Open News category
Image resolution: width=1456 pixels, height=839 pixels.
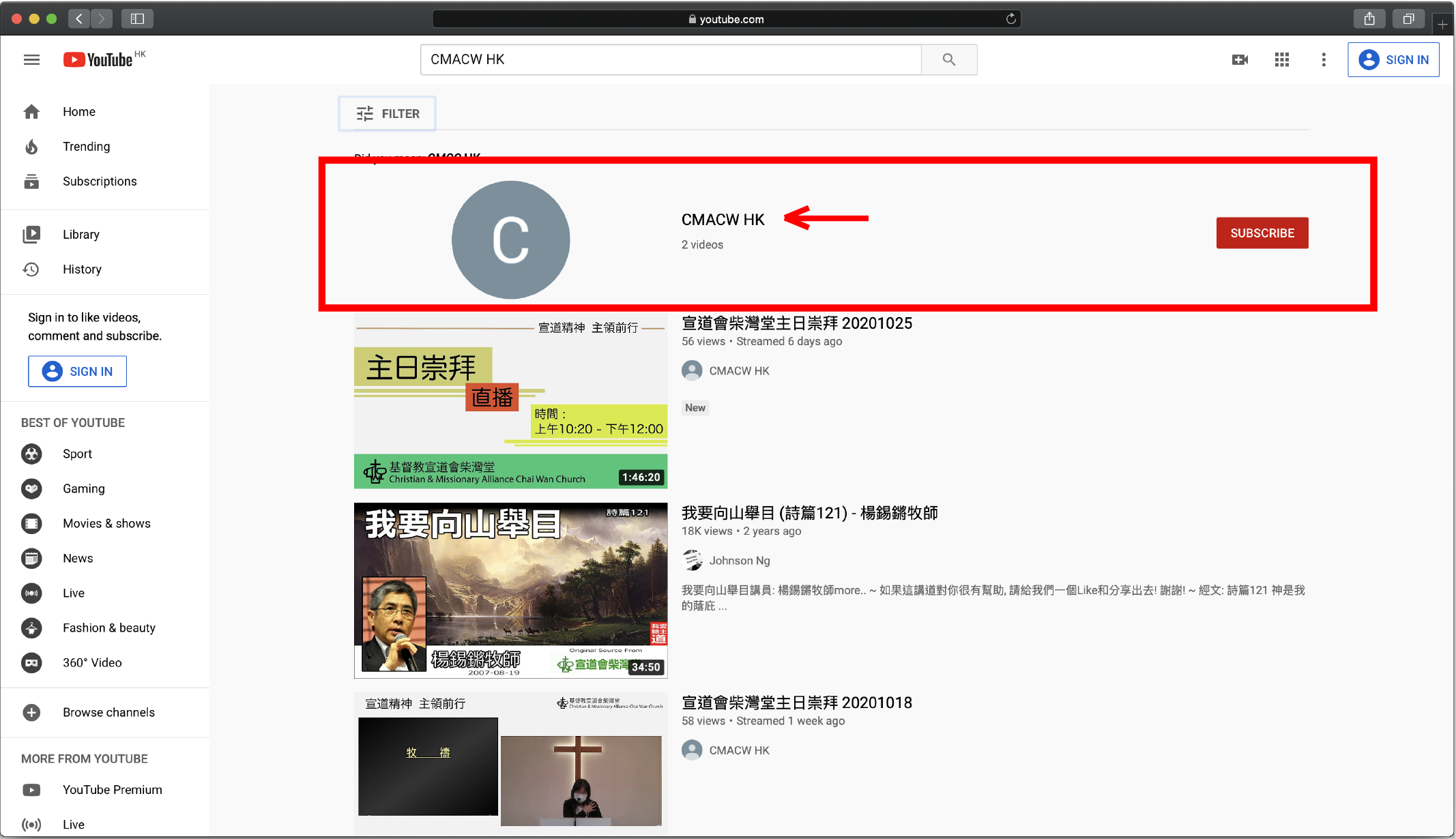[x=78, y=559]
